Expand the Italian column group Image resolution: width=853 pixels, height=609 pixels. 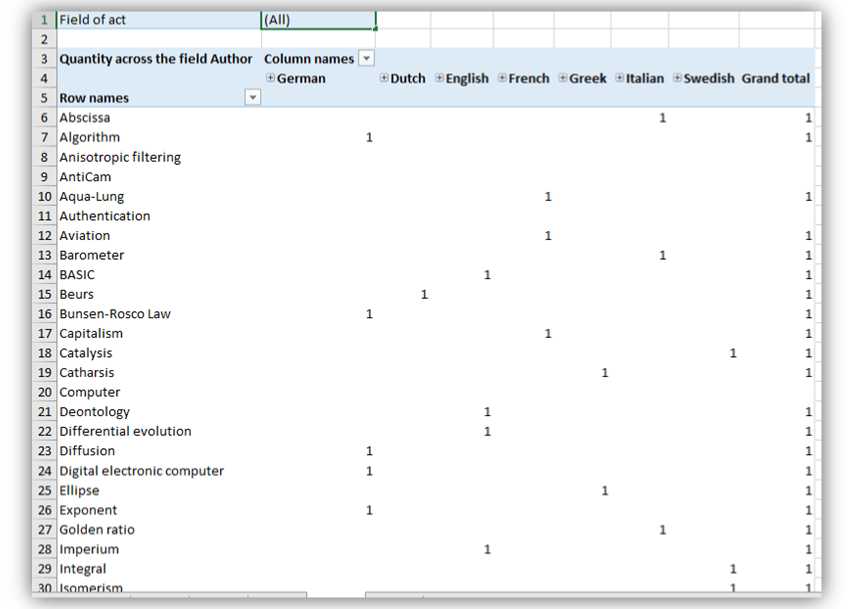(620, 78)
